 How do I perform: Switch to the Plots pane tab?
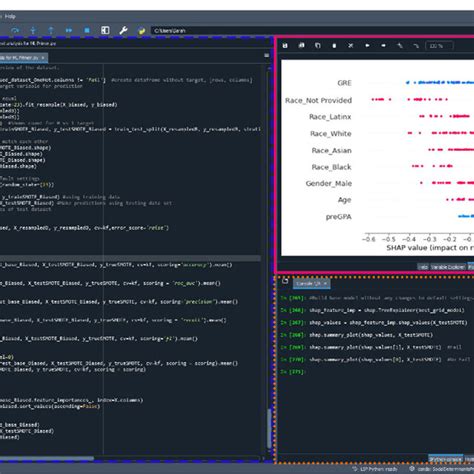(470, 267)
